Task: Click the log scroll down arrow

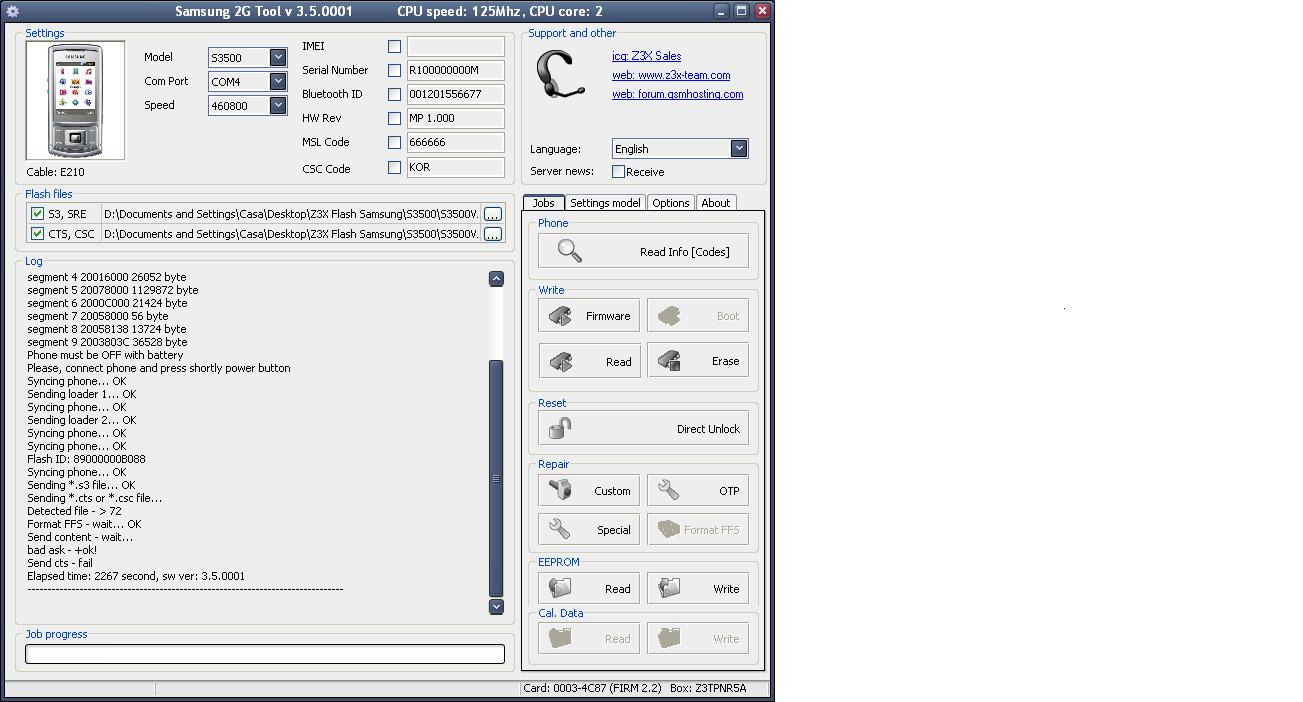Action: click(496, 606)
